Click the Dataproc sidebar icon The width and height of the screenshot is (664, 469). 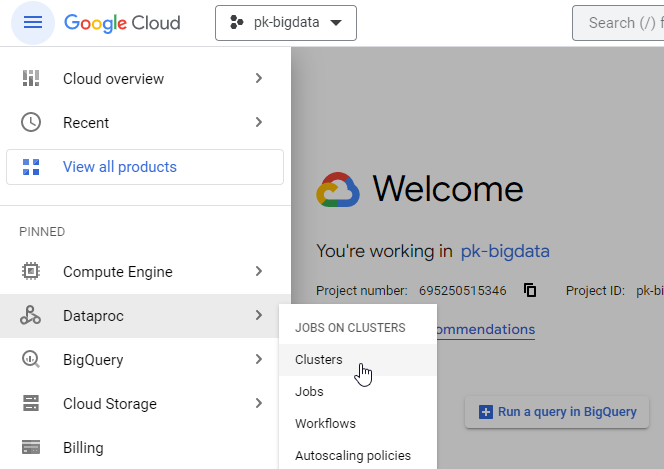pyautogui.click(x=31, y=316)
